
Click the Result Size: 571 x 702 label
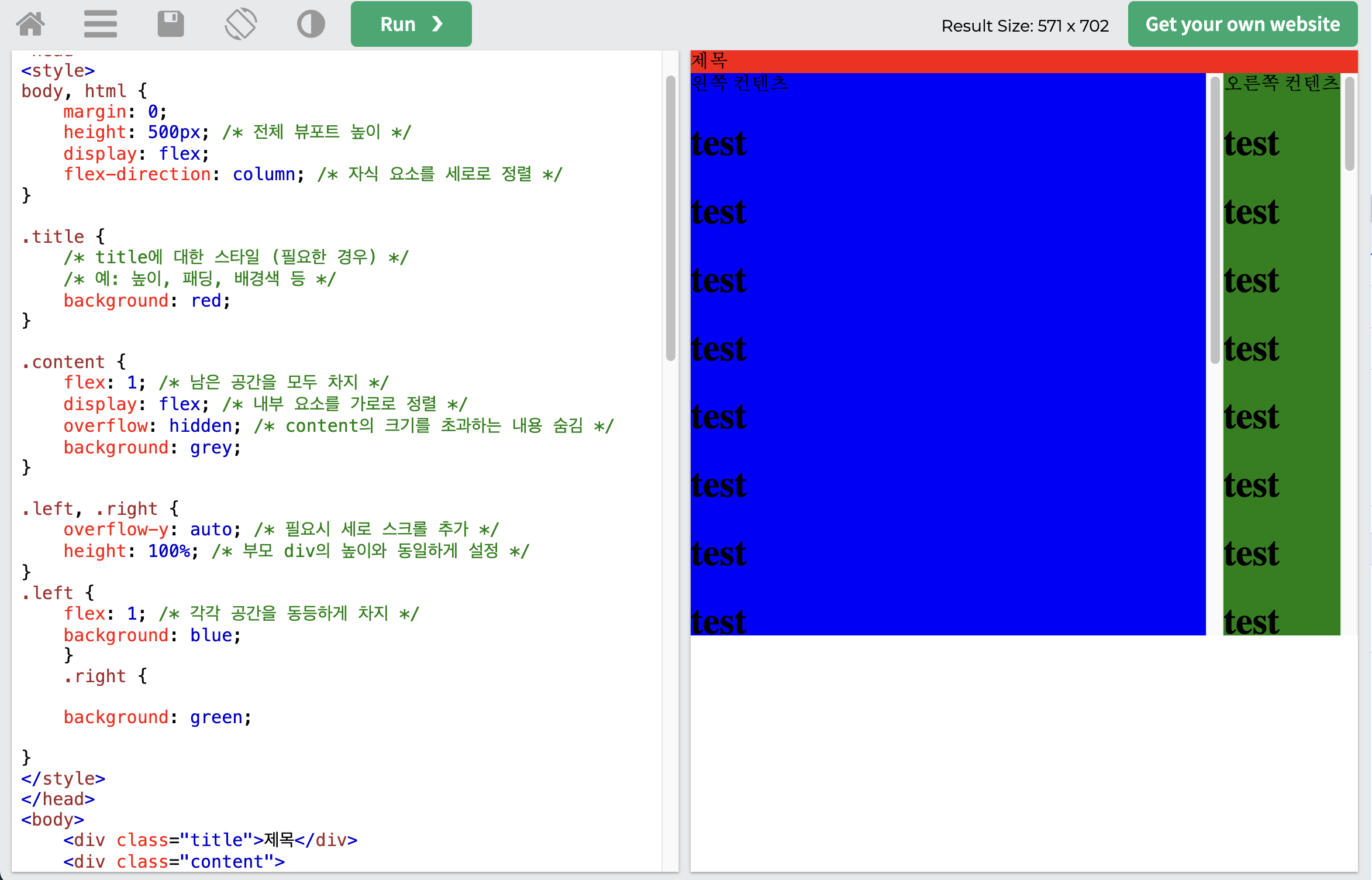pyautogui.click(x=1025, y=26)
